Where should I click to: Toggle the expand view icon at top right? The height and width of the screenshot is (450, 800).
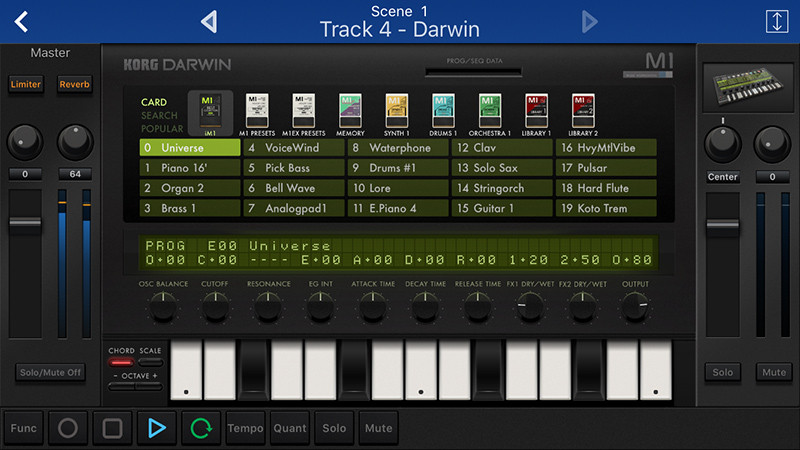(777, 21)
